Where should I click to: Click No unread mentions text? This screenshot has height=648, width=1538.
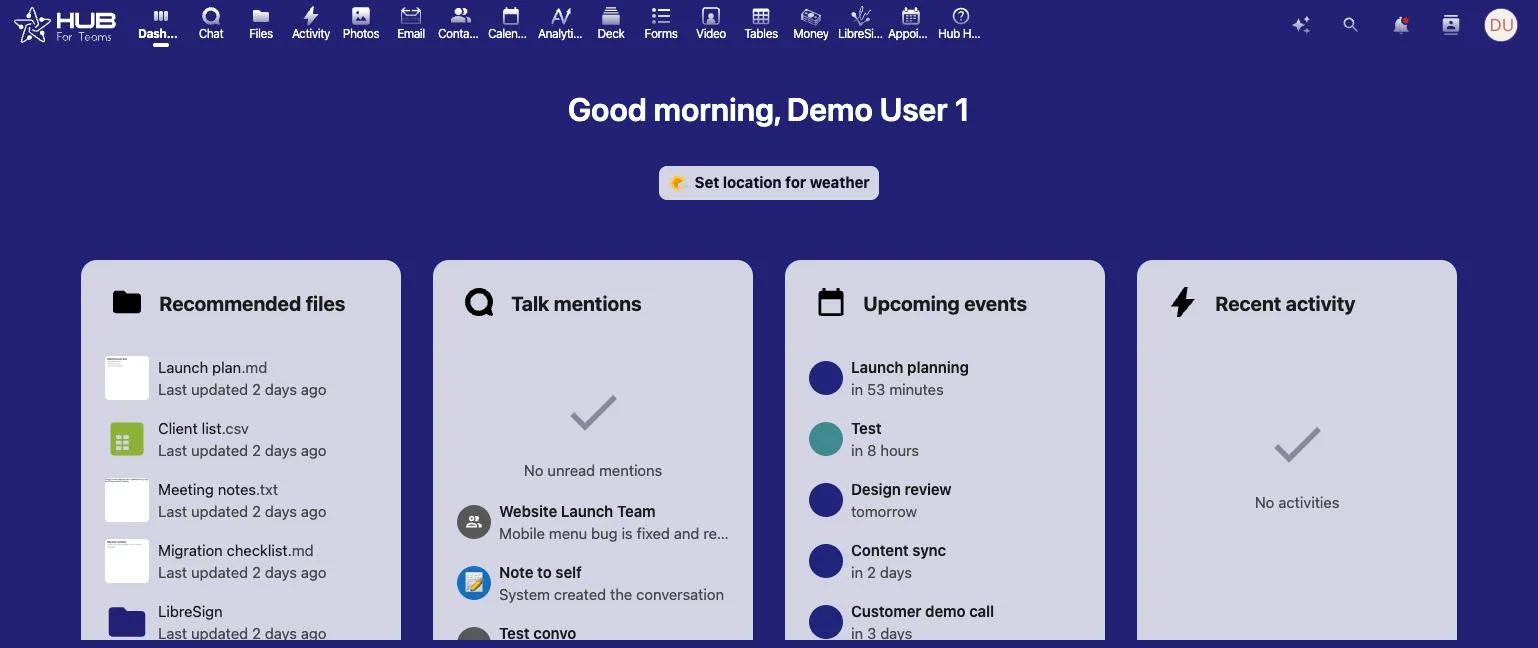[593, 471]
